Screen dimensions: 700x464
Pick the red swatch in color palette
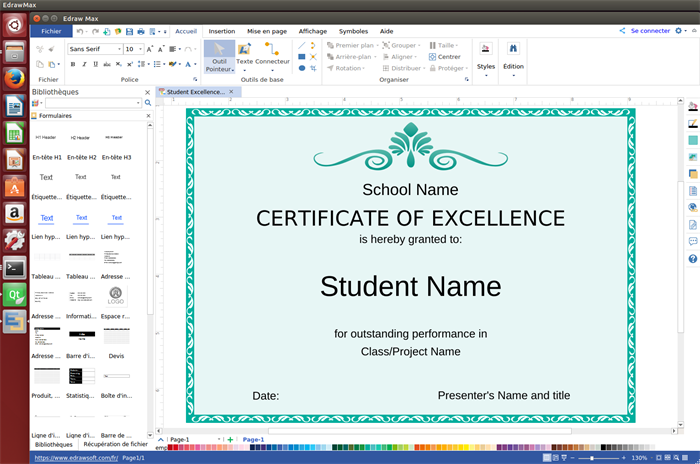click(178, 447)
